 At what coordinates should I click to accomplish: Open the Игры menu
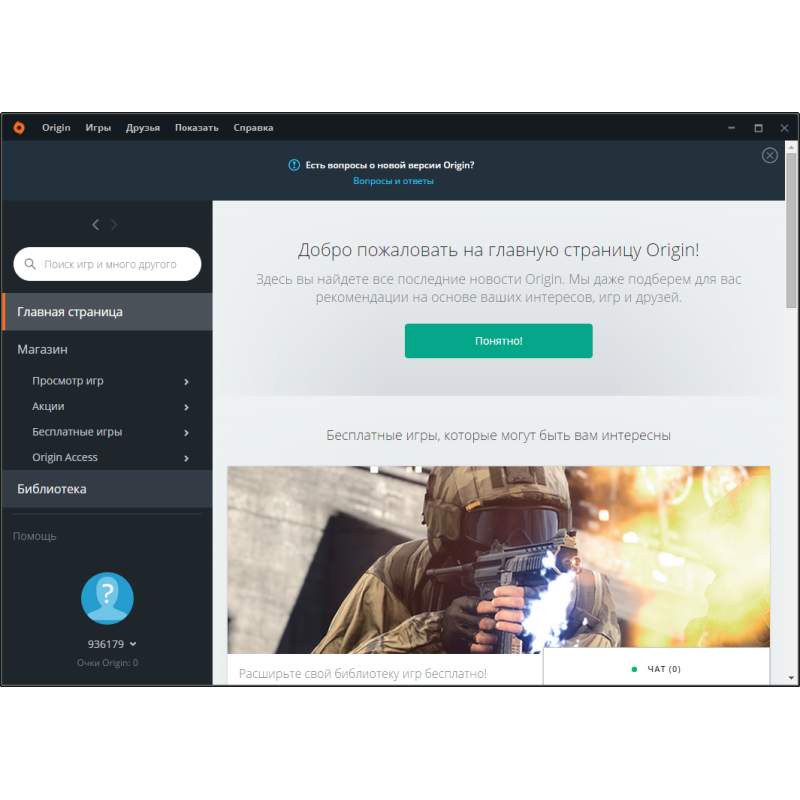98,128
